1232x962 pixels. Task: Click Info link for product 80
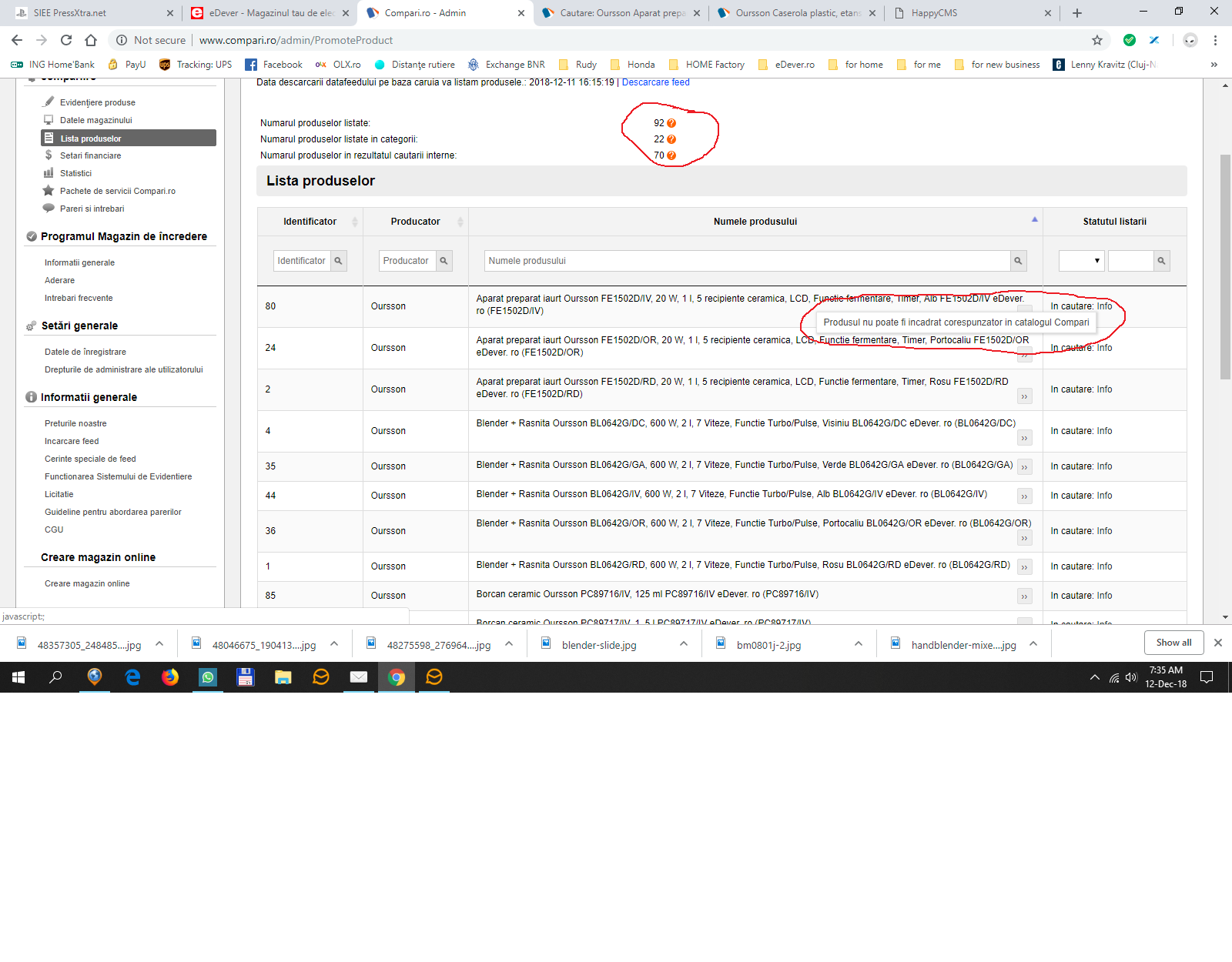coord(1104,306)
